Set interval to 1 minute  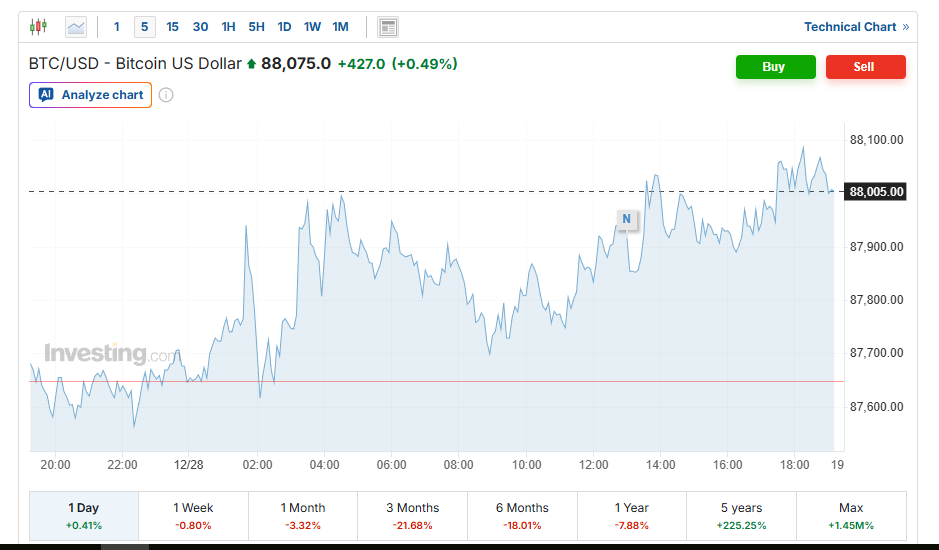coord(117,27)
